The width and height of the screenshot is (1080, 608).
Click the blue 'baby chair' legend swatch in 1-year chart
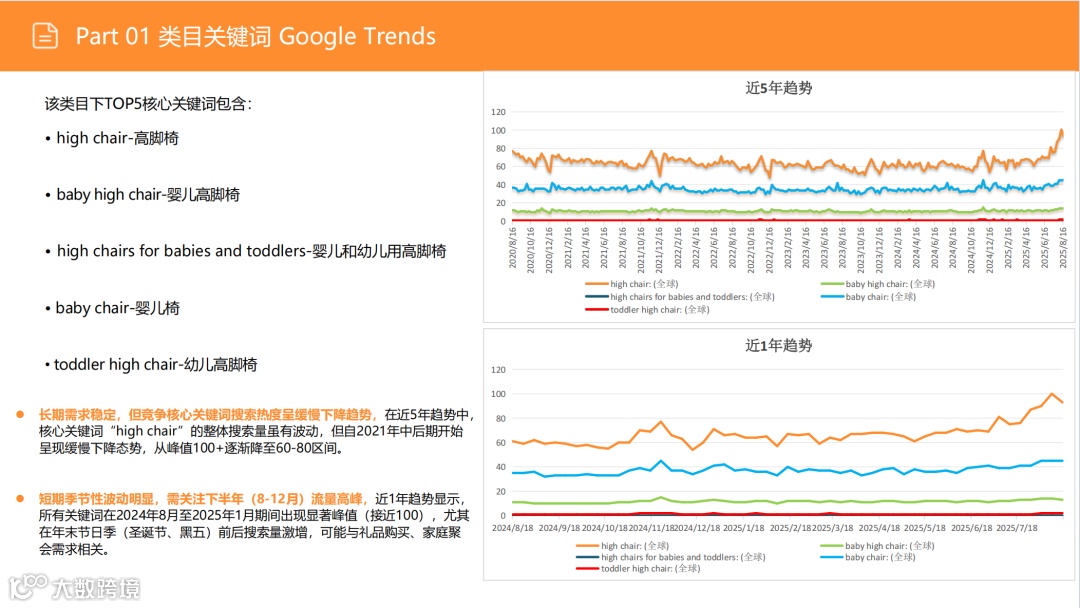coord(832,557)
